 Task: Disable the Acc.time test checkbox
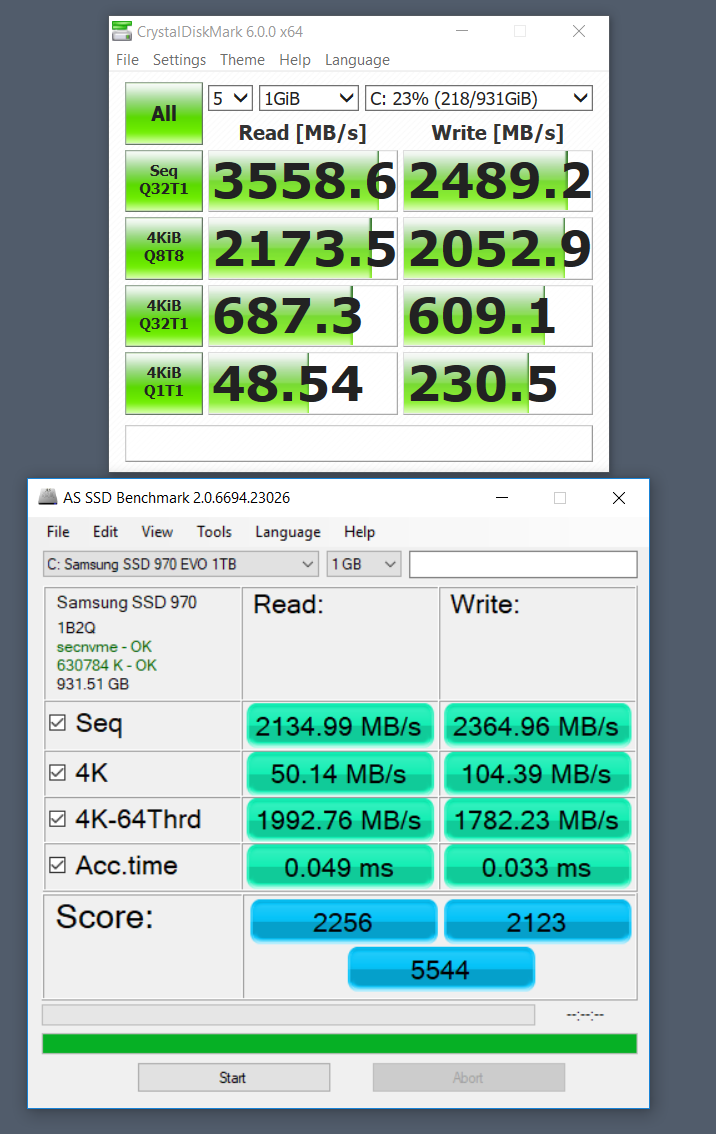pos(58,866)
